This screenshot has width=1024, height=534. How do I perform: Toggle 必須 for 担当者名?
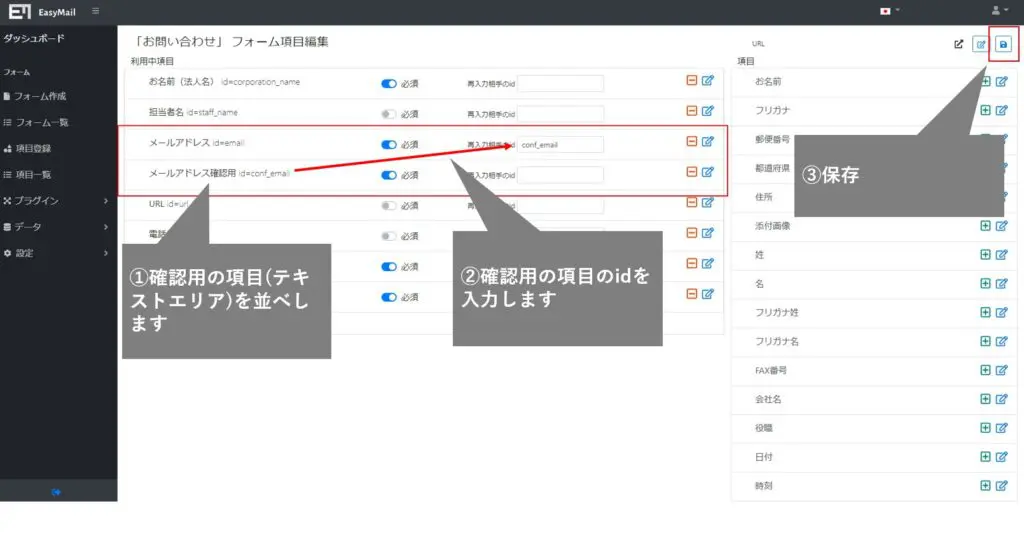click(x=389, y=114)
